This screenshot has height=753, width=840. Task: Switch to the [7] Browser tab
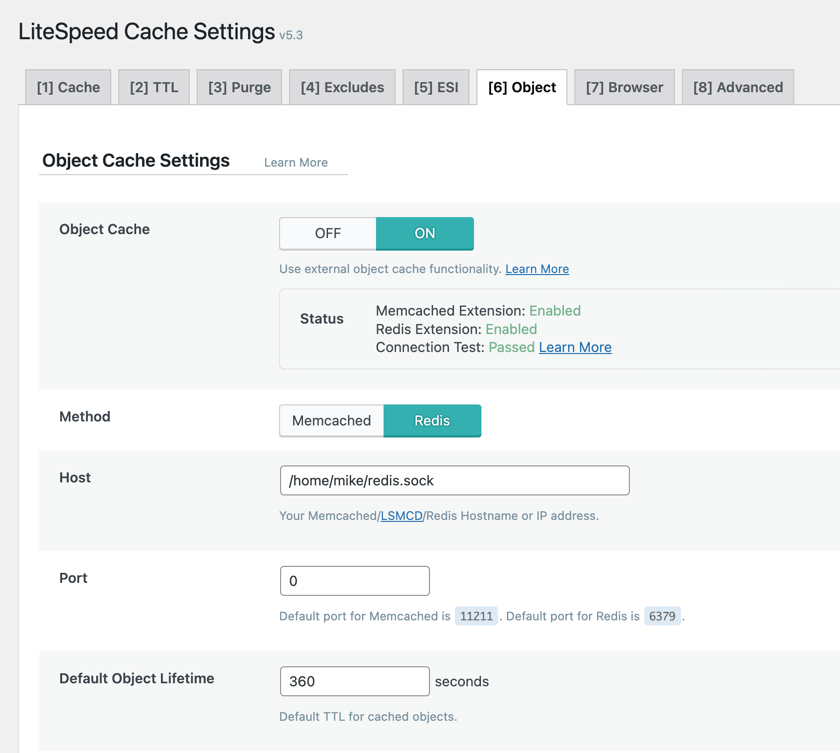coord(624,87)
